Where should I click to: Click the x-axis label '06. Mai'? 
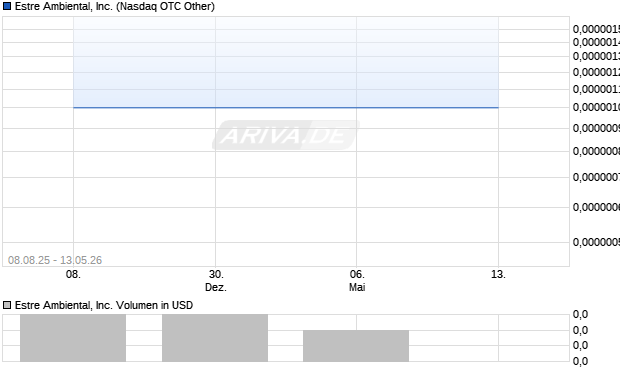tap(357, 281)
